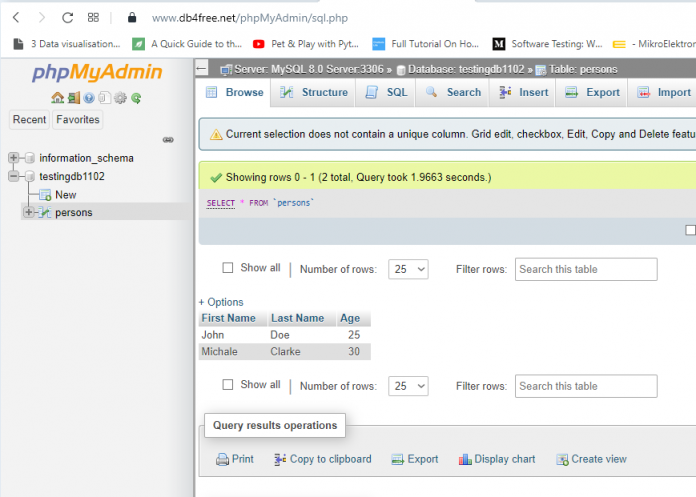This screenshot has width=696, height=497.
Task: Expand the information_schema database tree
Action: 13,158
